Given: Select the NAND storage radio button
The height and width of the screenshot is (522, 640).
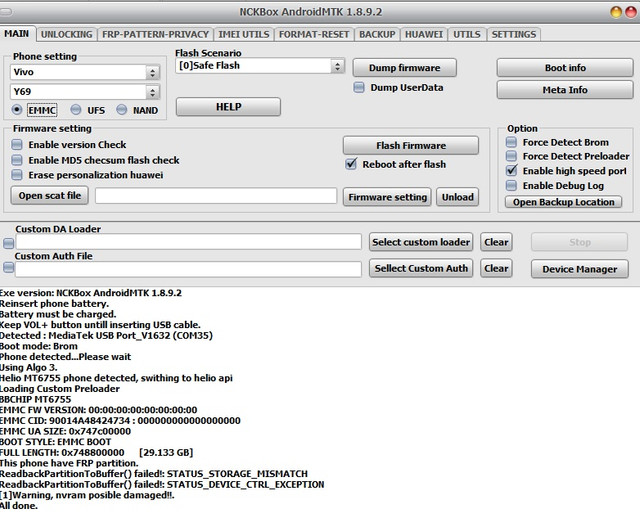Looking at the screenshot, I should tap(123, 110).
